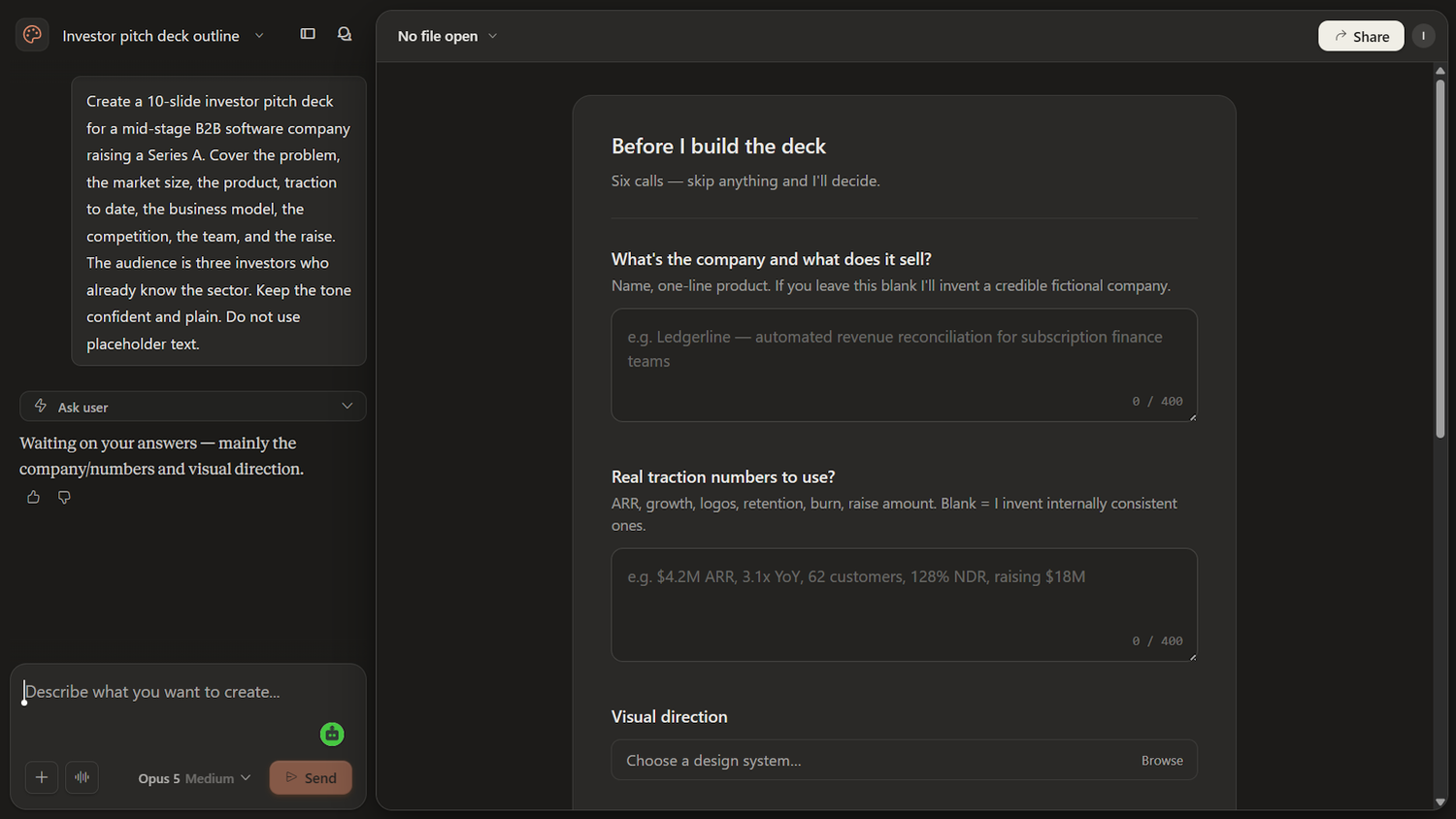Viewport: 1456px width, 819px height.
Task: Click the Share button
Action: [1361, 36]
